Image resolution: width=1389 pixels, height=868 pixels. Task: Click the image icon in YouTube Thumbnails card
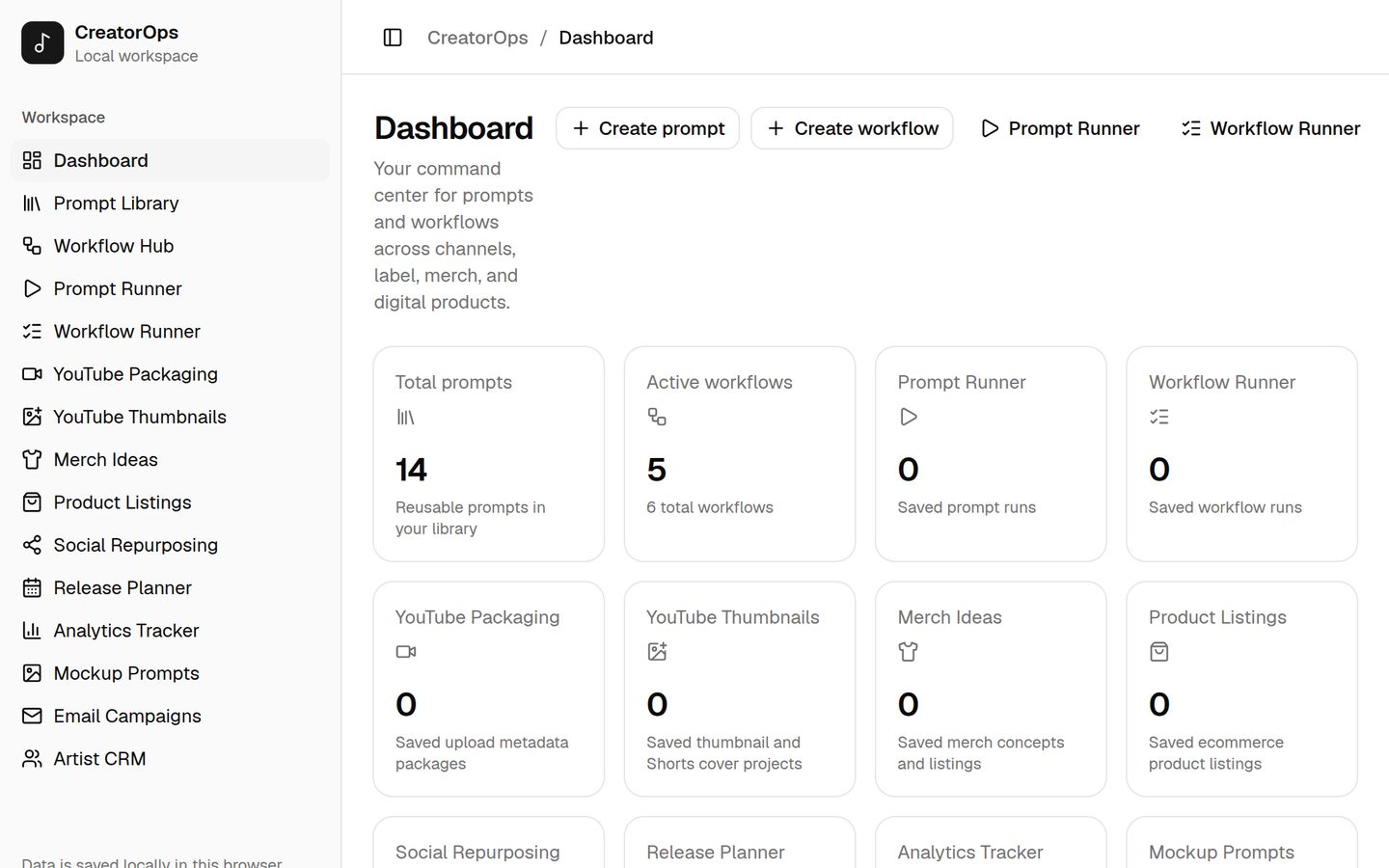click(x=657, y=652)
